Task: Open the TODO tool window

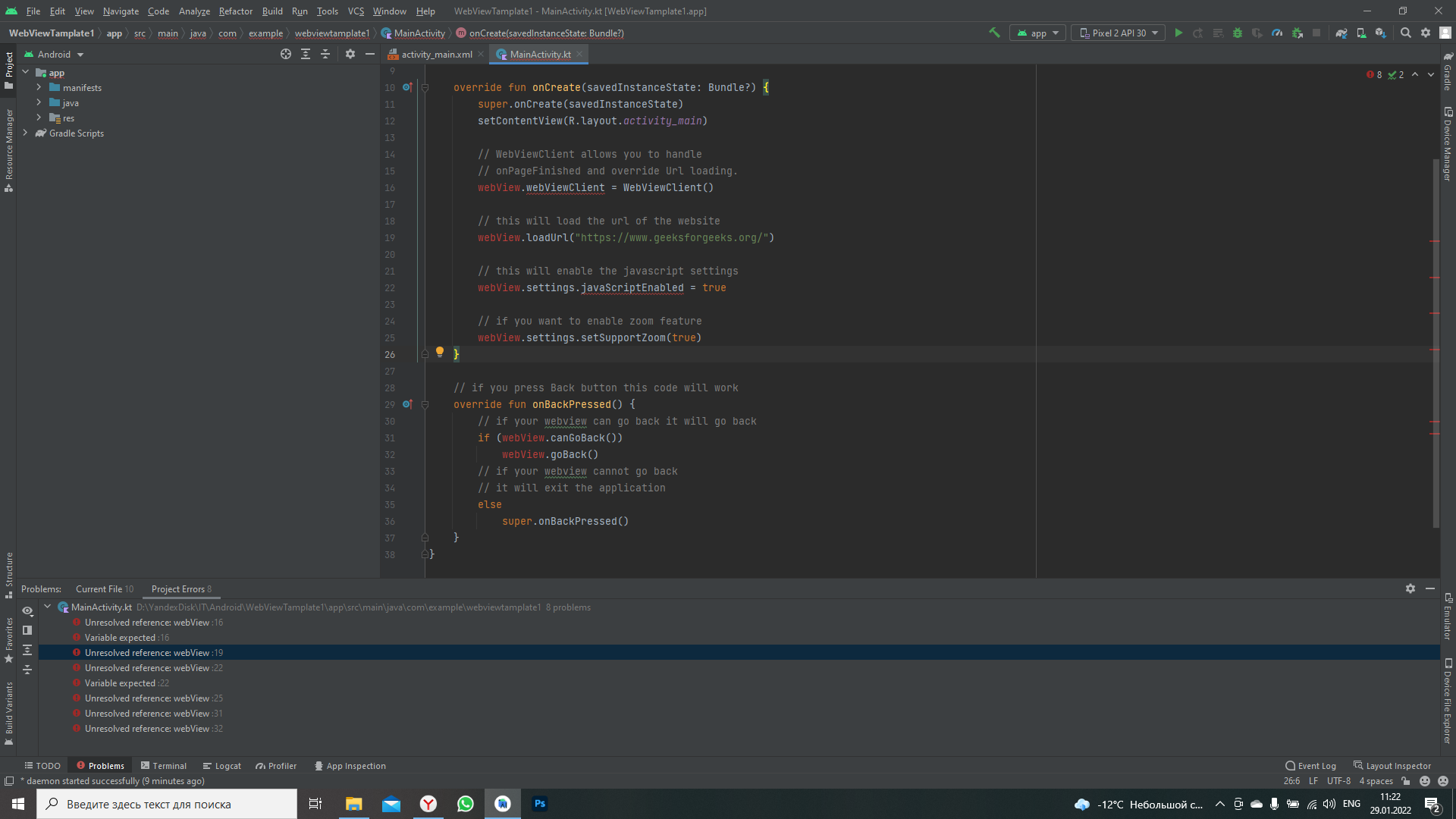Action: coord(42,766)
